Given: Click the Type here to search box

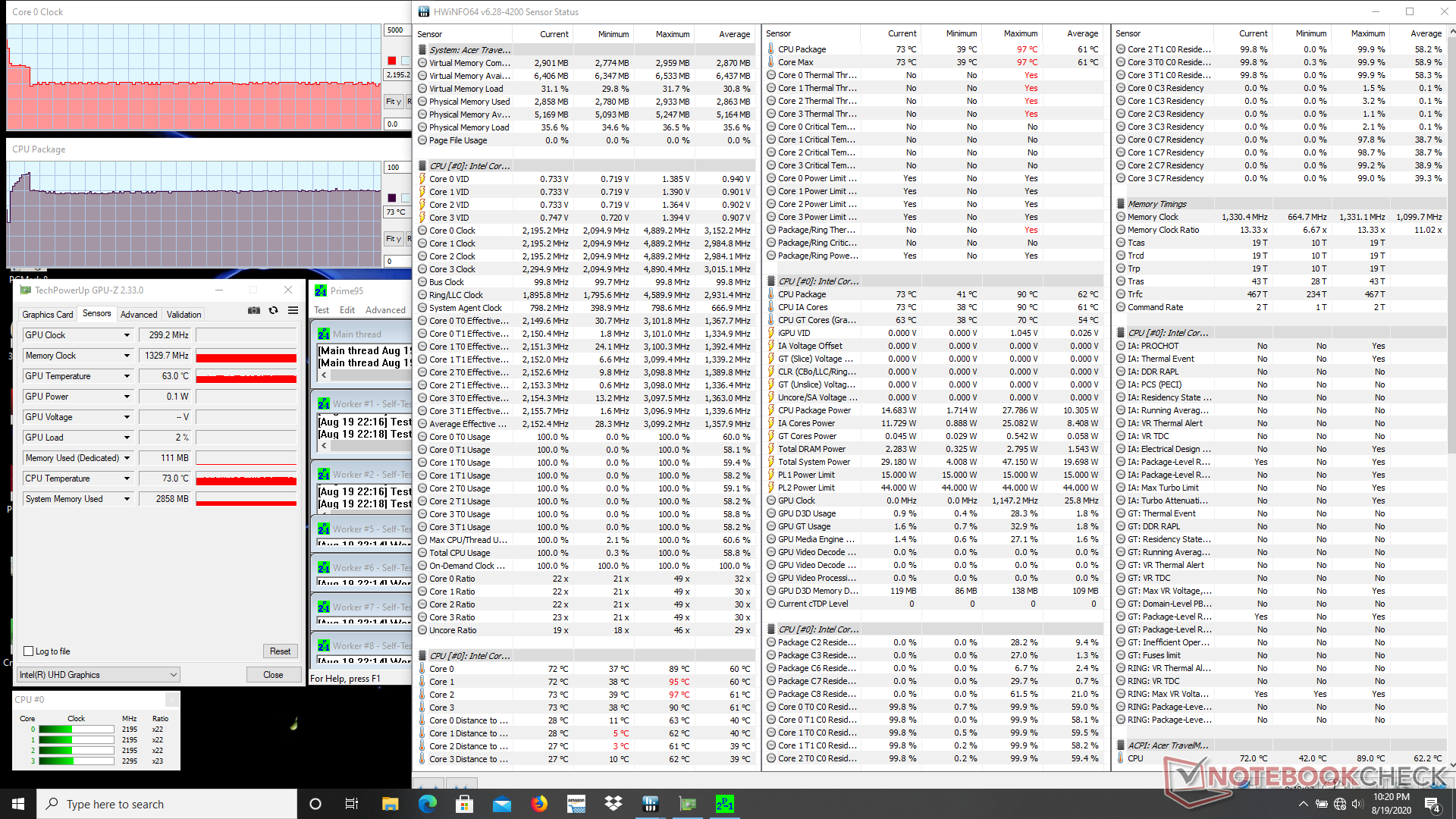Looking at the screenshot, I should (x=167, y=804).
